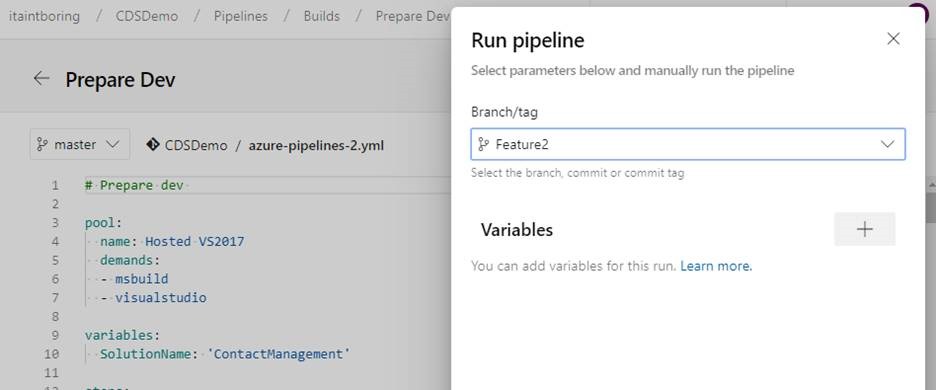Click the CDSDemo repository icon

(152, 145)
